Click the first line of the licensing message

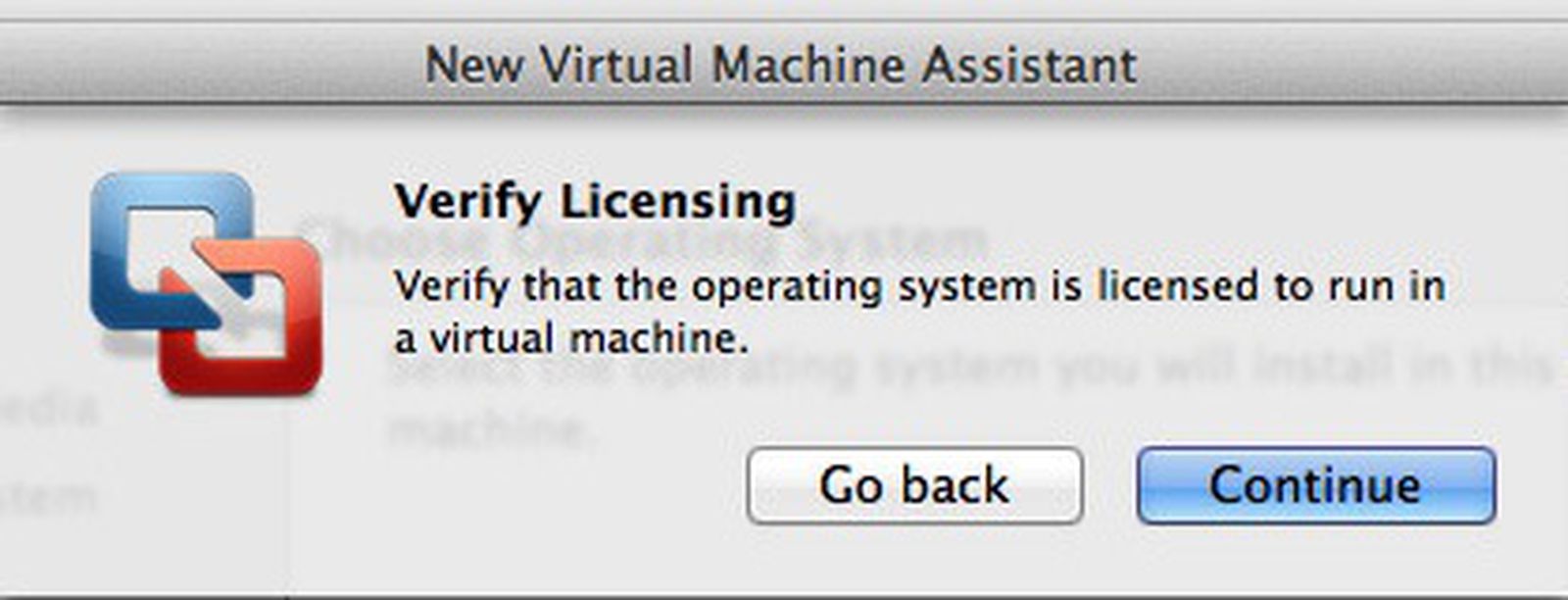click(x=918, y=287)
